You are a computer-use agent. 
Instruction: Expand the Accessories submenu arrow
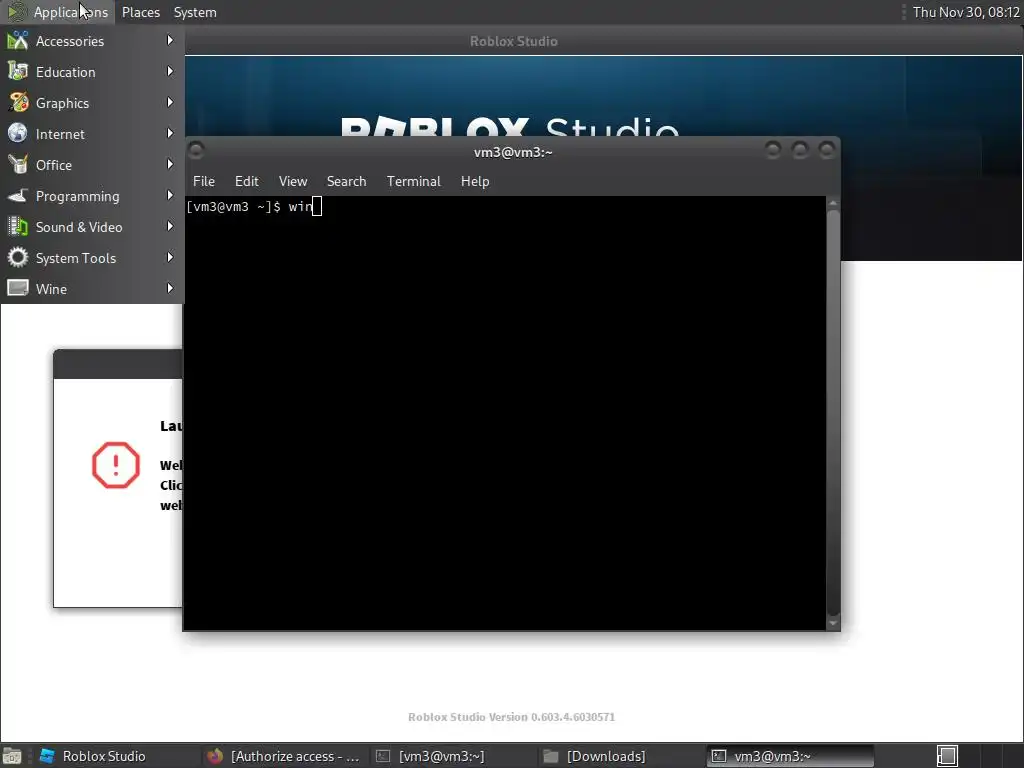point(170,40)
